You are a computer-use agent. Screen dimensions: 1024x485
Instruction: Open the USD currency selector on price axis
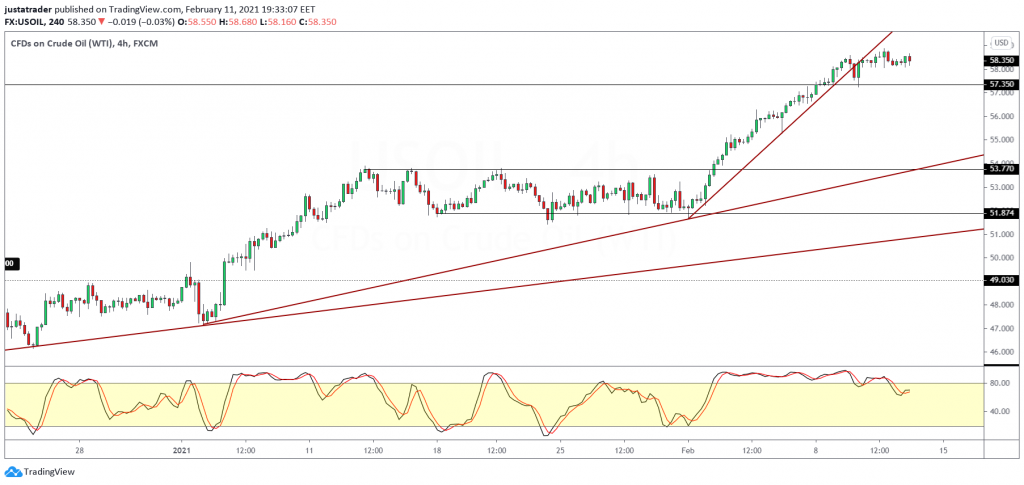tap(1001, 44)
